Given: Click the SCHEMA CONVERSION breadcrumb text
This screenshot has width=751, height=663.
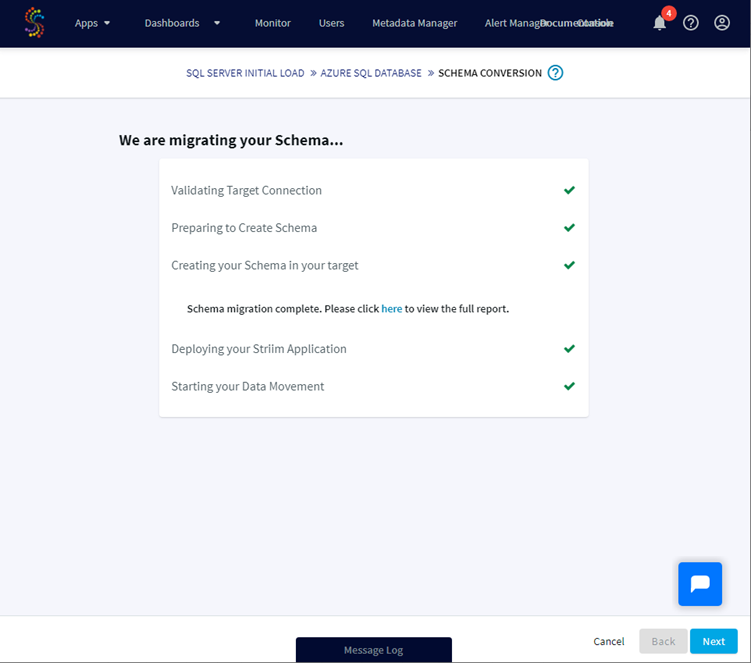Looking at the screenshot, I should (490, 73).
